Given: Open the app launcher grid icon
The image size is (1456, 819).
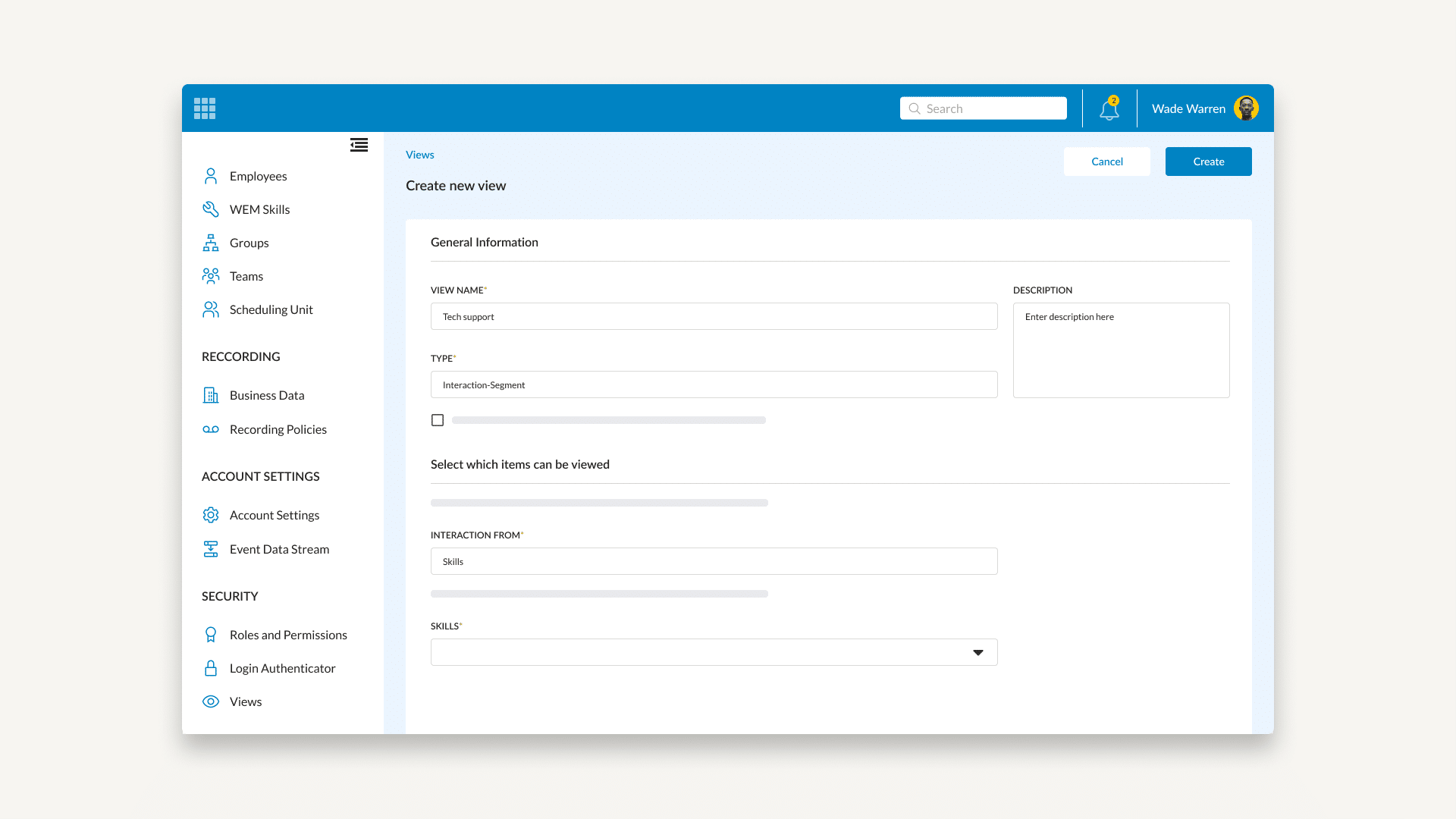Looking at the screenshot, I should click(x=205, y=108).
